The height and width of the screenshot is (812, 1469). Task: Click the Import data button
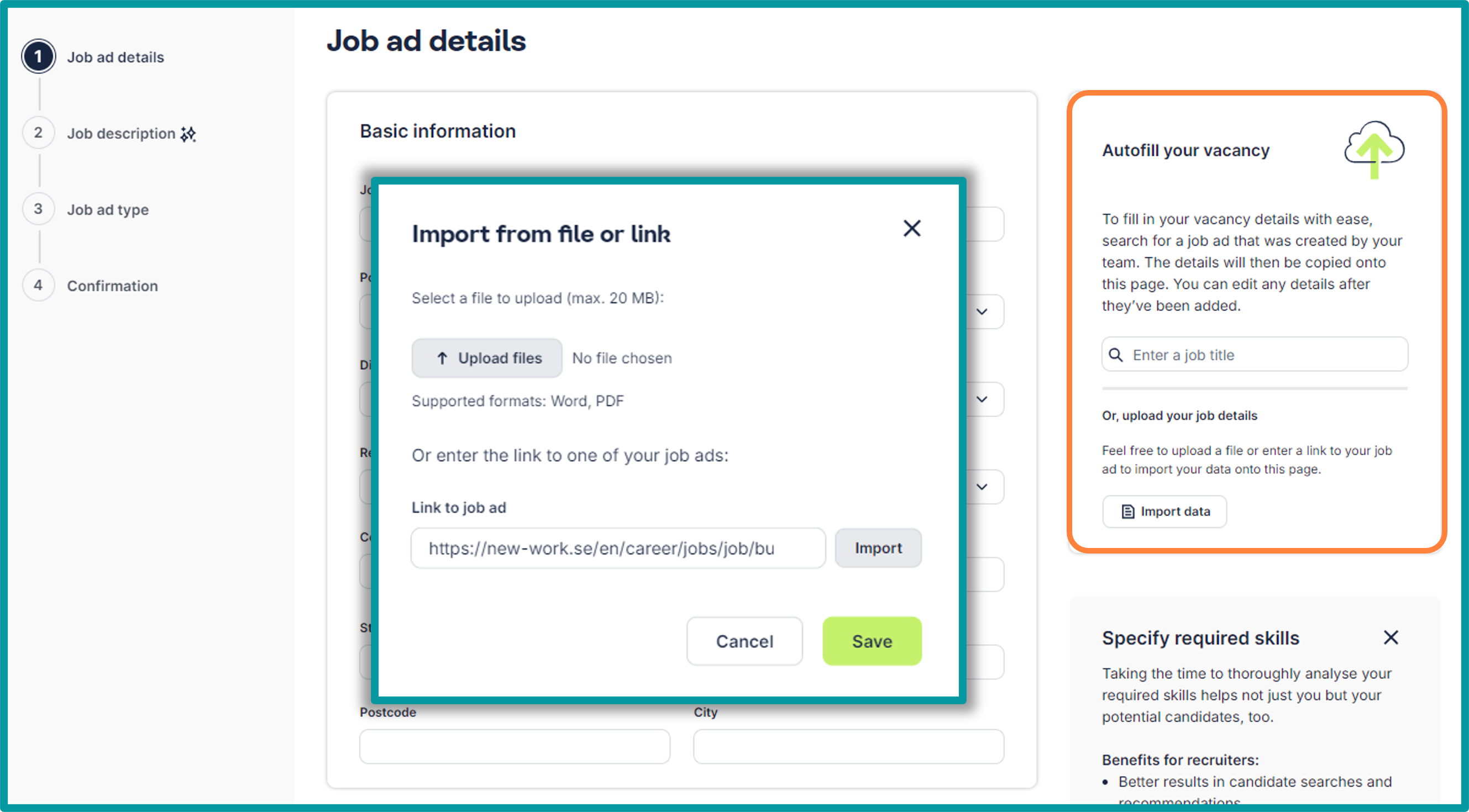click(1164, 511)
